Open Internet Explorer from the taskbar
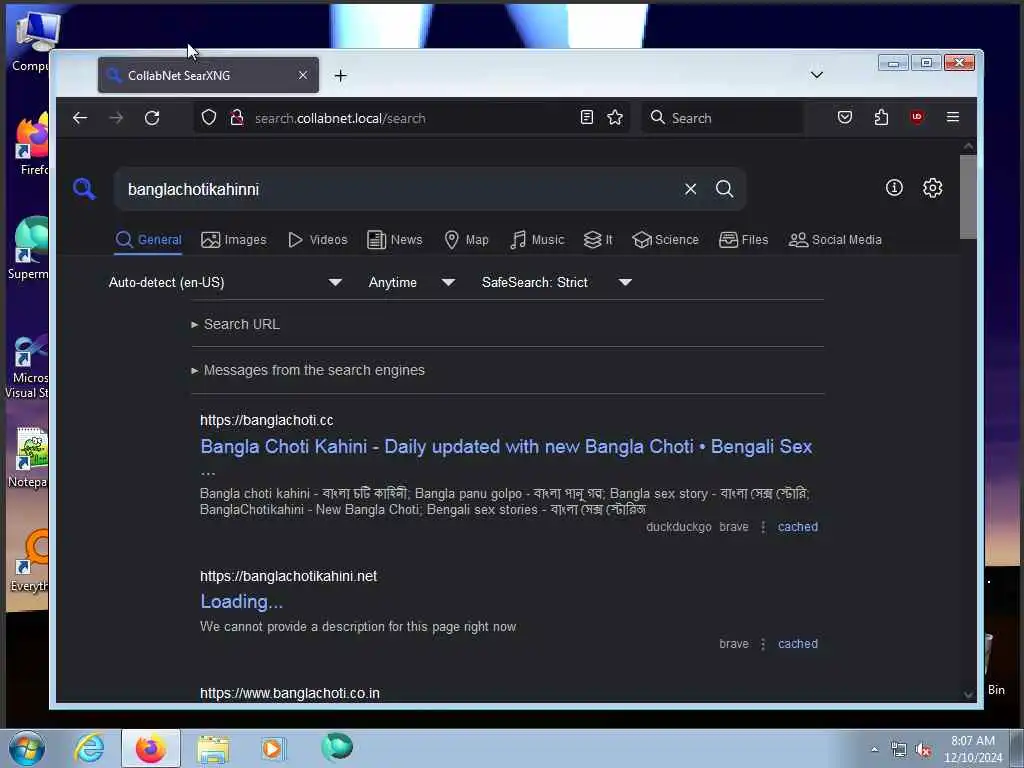 (89, 748)
